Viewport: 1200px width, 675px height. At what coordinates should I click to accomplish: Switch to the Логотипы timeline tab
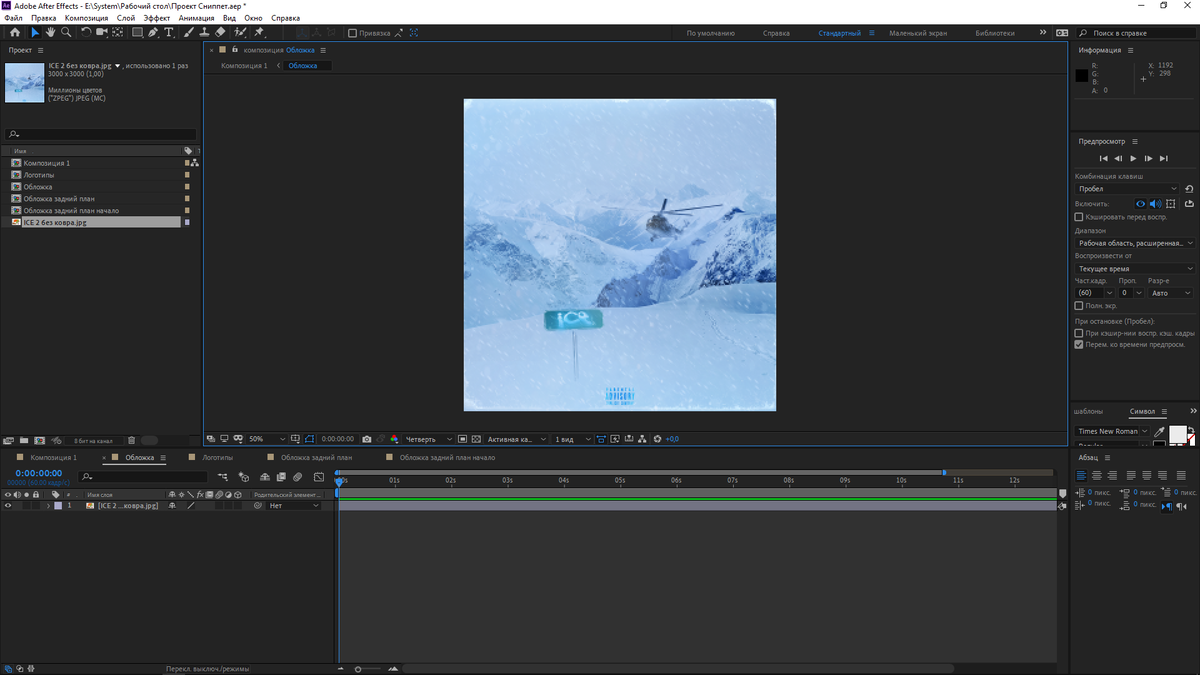click(x=217, y=457)
